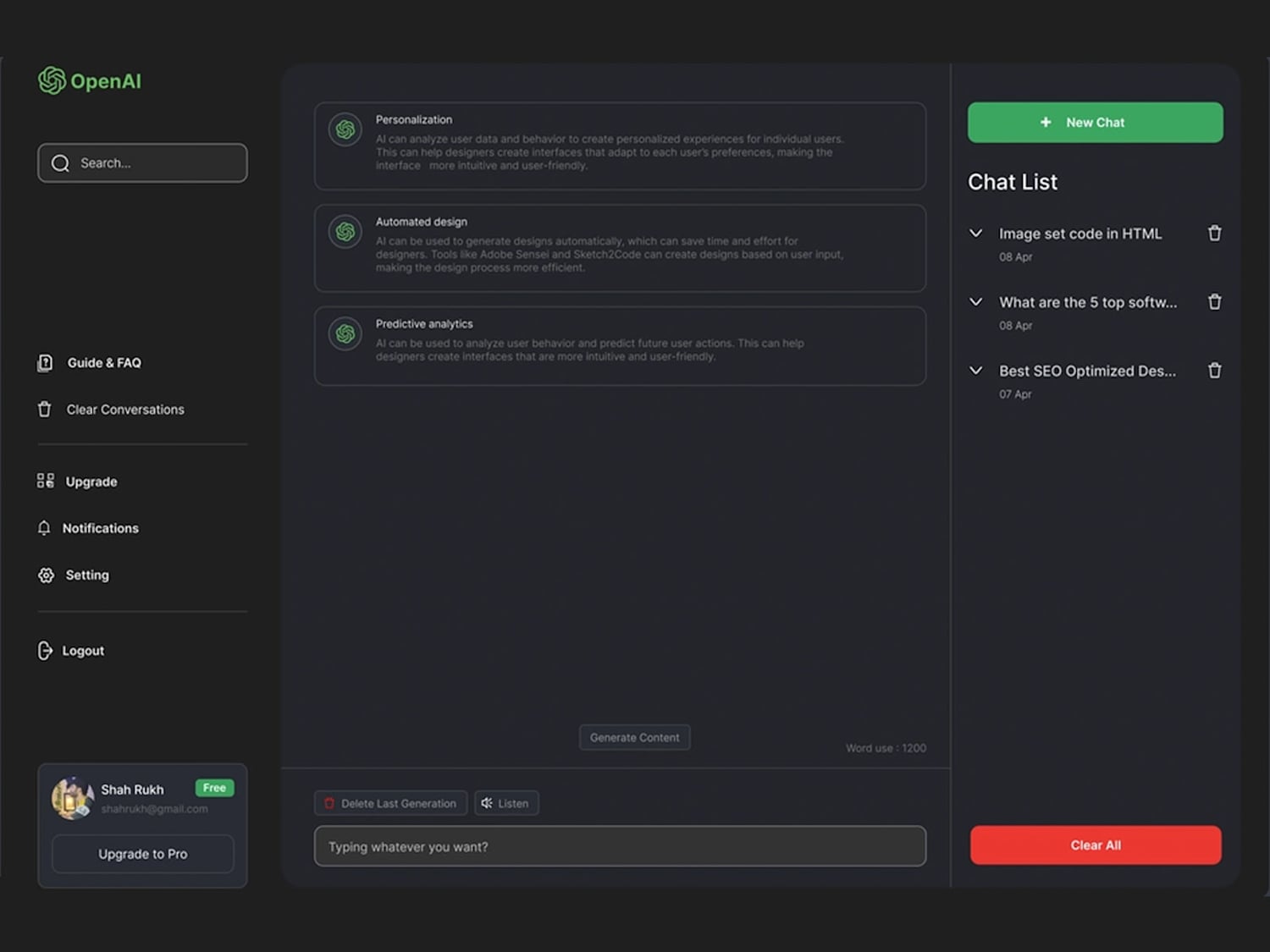This screenshot has width=1270, height=952.
Task: Click the shahrukh@gmail.com email text
Action: tap(154, 809)
